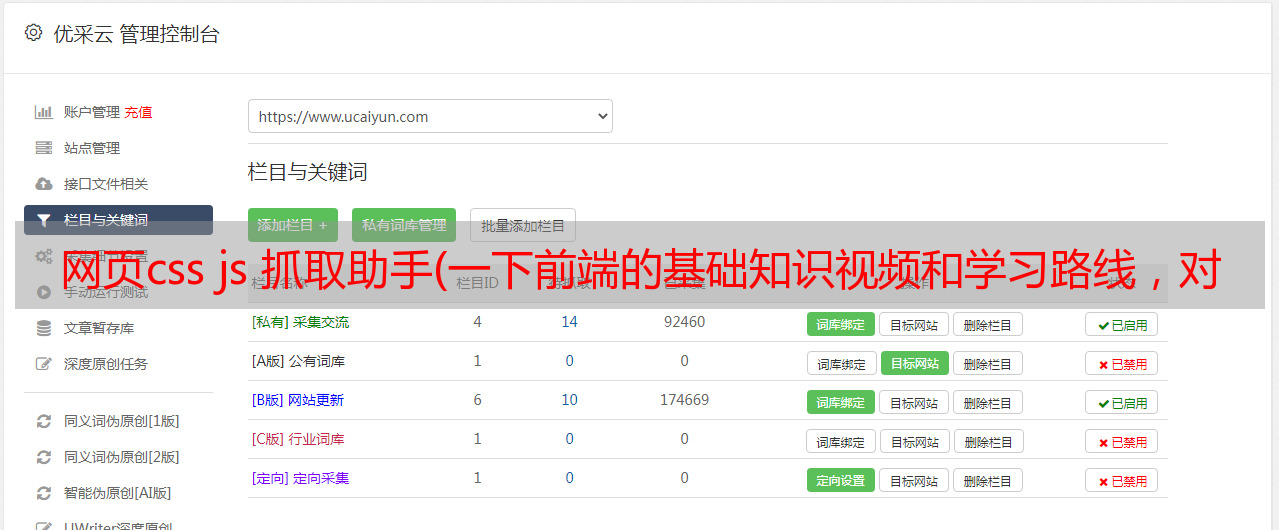The height and width of the screenshot is (530, 1279).
Task: Click 目标网站 in the 行业词库 row
Action: pyautogui.click(x=914, y=441)
